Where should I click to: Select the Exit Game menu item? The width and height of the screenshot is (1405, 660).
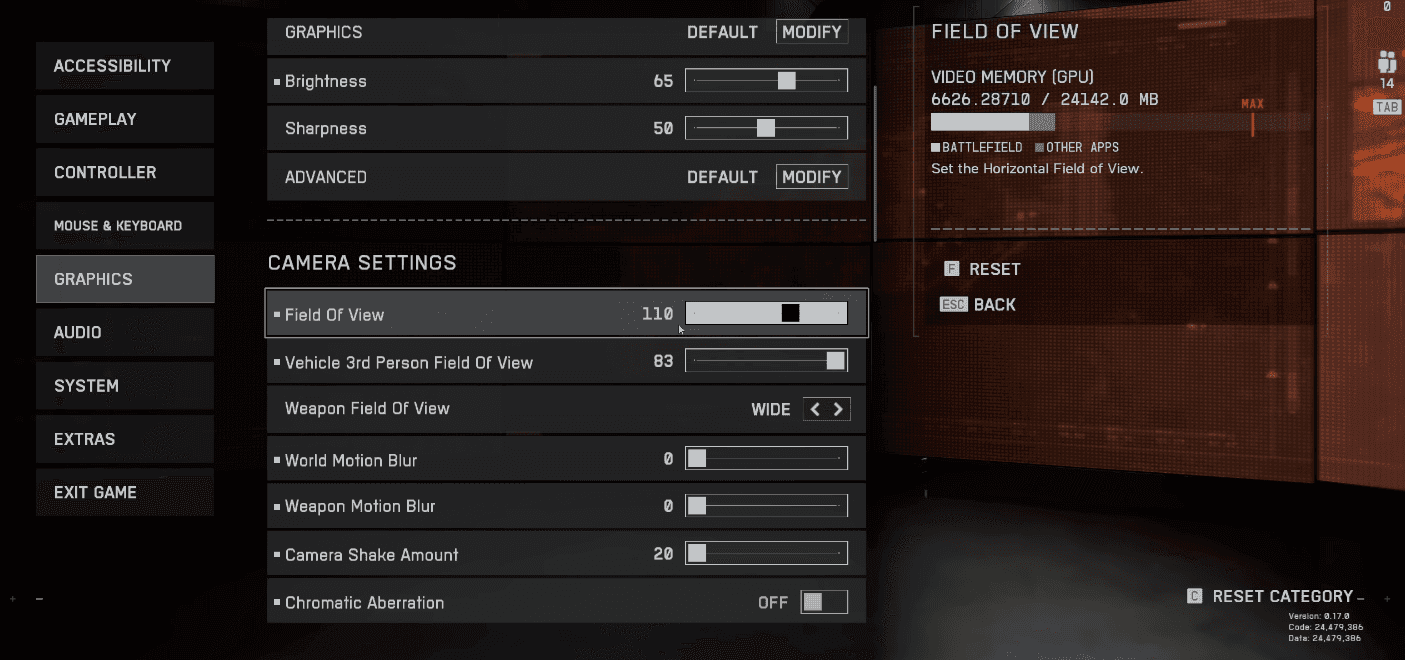point(125,492)
